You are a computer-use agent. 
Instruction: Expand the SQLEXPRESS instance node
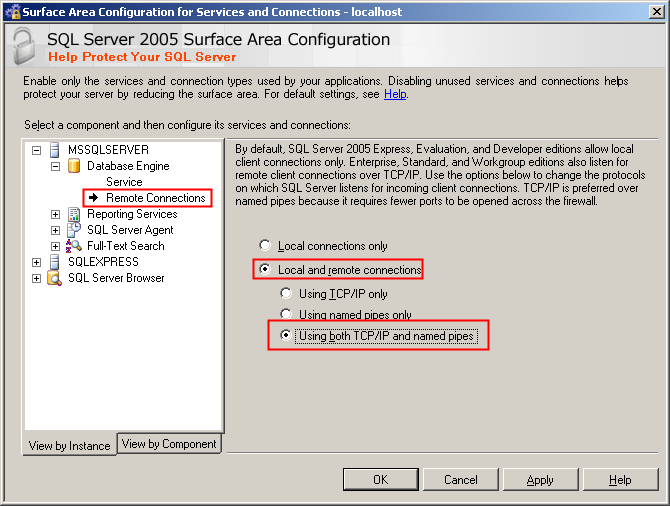[x=37, y=262]
